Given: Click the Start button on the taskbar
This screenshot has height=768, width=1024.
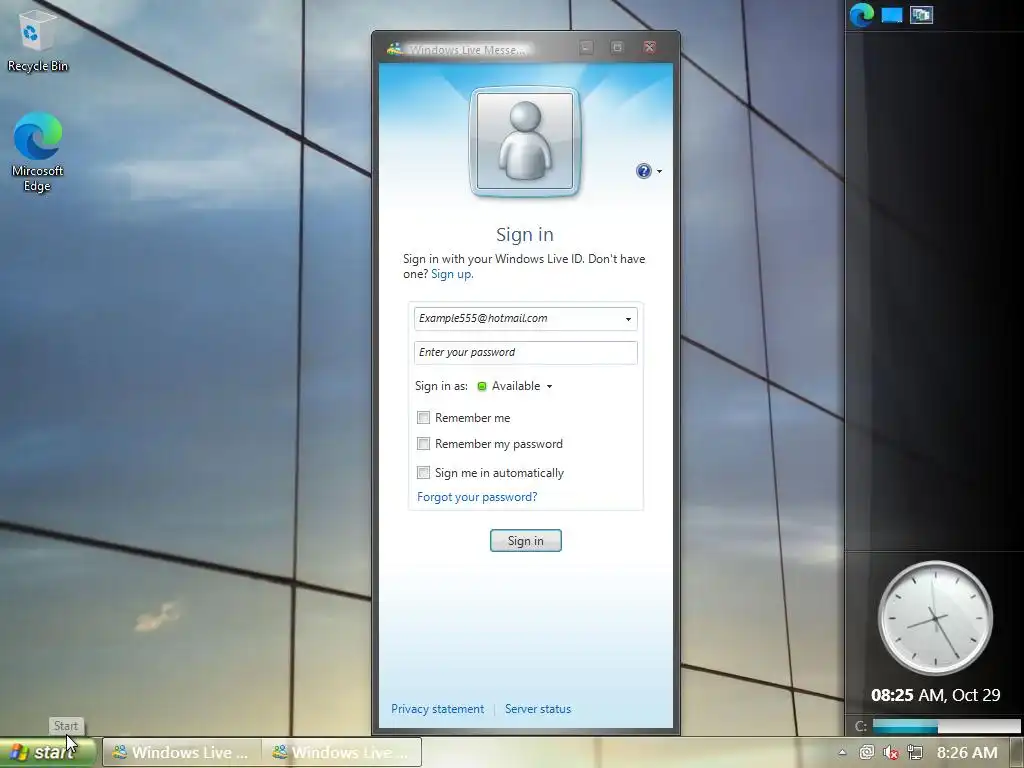Looking at the screenshot, I should (48, 752).
